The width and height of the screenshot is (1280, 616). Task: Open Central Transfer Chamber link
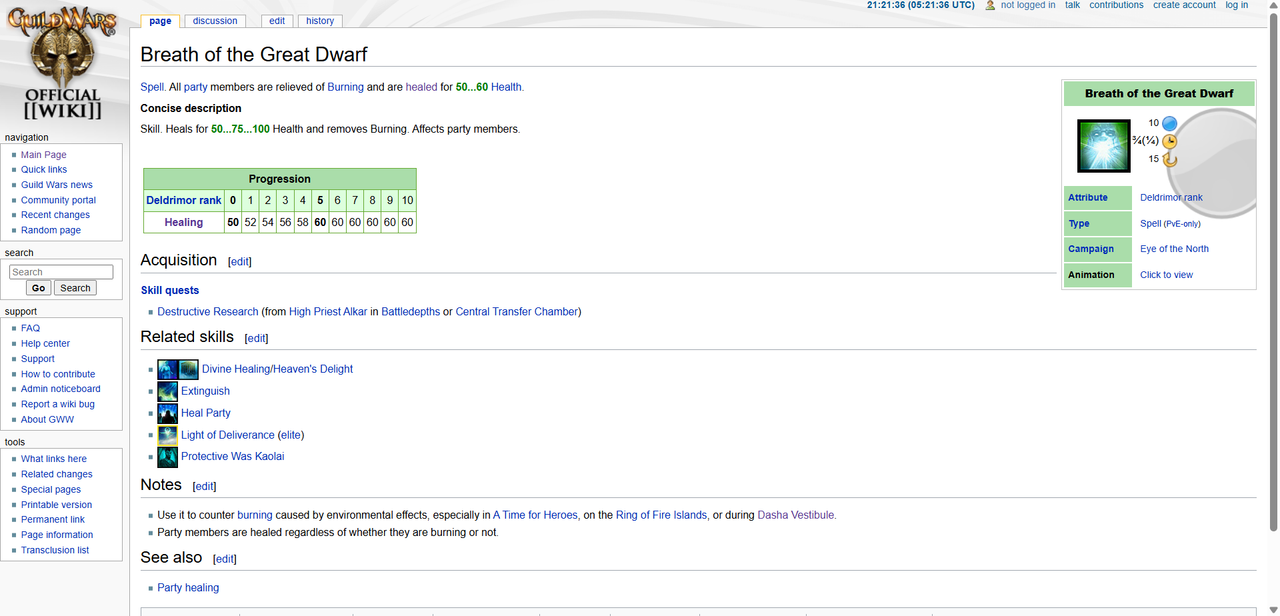click(517, 312)
